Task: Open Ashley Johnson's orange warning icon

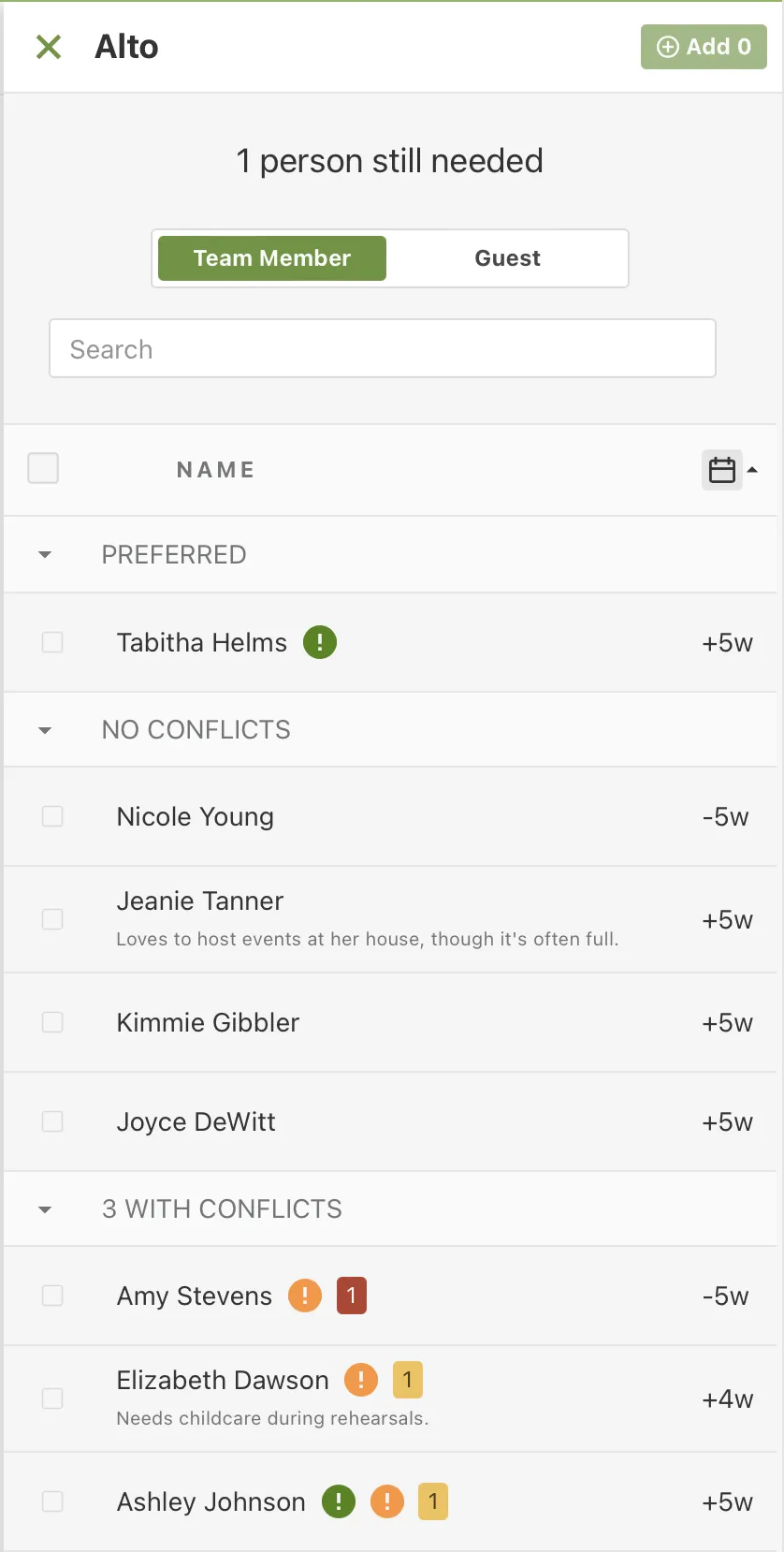Action: click(386, 1501)
